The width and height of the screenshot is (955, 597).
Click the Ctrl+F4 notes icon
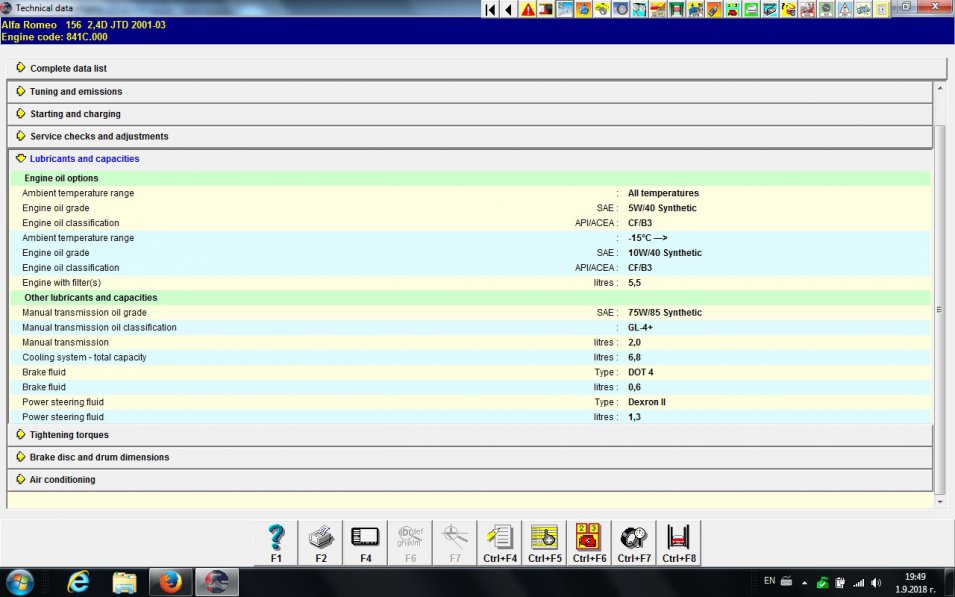(499, 542)
